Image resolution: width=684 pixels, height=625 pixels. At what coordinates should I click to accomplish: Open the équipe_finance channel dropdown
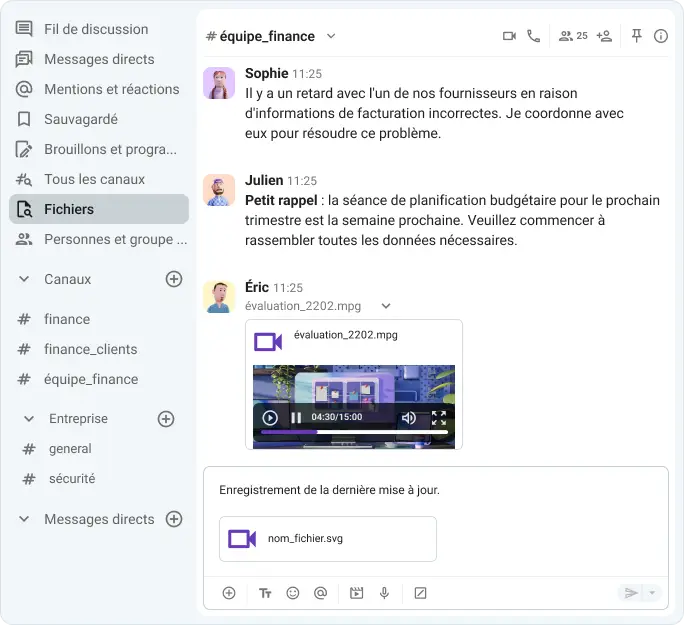tap(331, 36)
